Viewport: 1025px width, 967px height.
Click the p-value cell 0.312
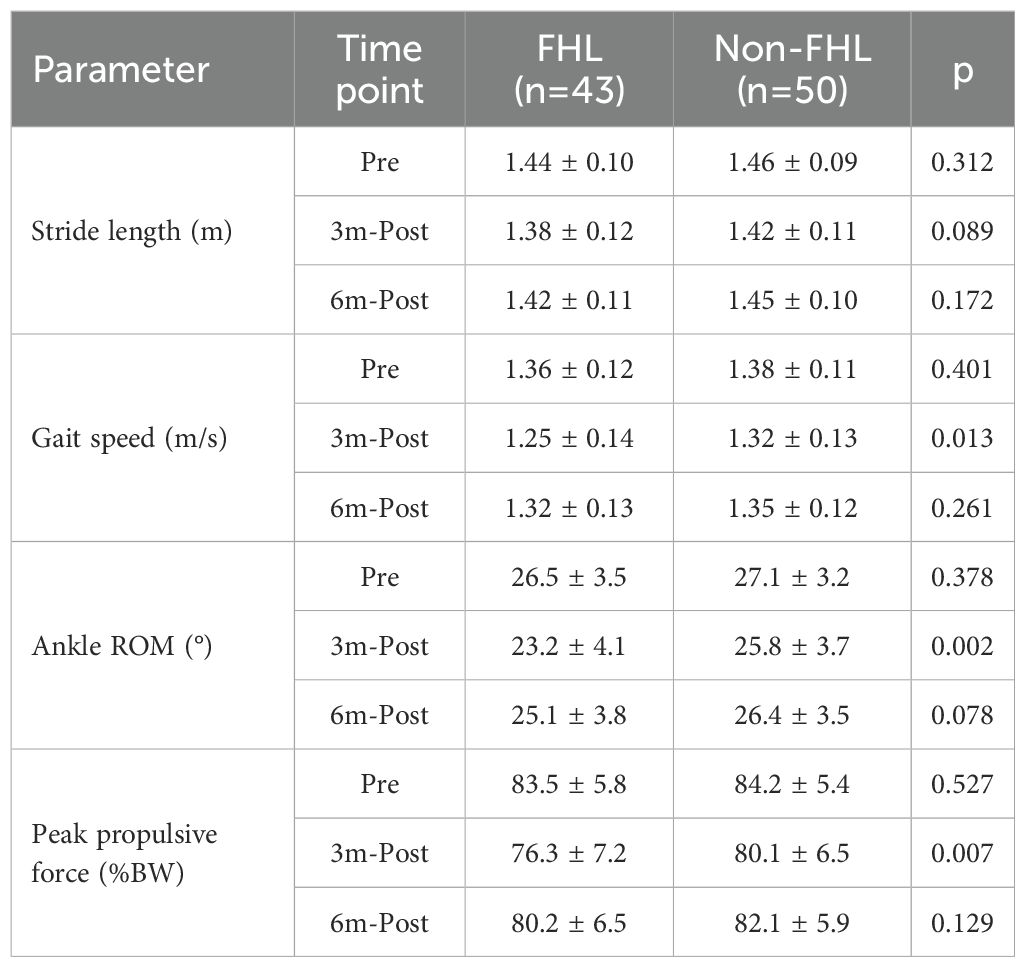[x=962, y=161]
